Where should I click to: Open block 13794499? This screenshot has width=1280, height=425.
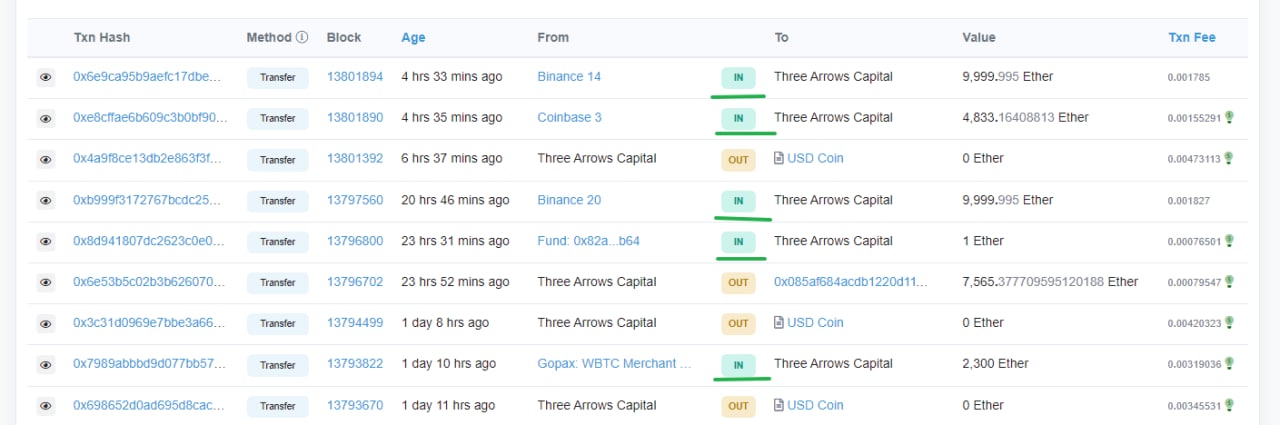[x=355, y=323]
